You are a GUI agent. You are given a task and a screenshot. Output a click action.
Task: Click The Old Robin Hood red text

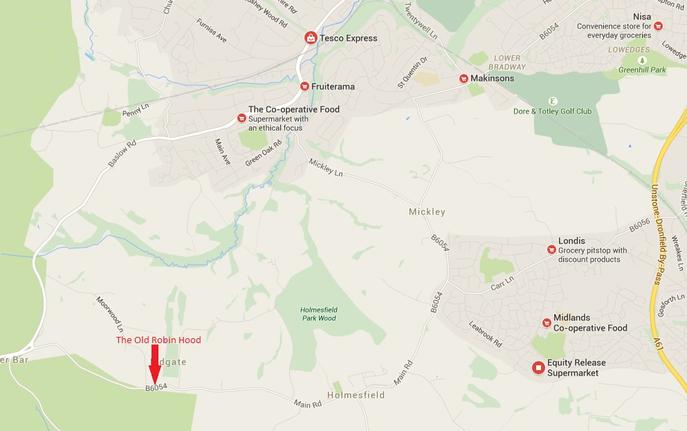click(x=159, y=340)
